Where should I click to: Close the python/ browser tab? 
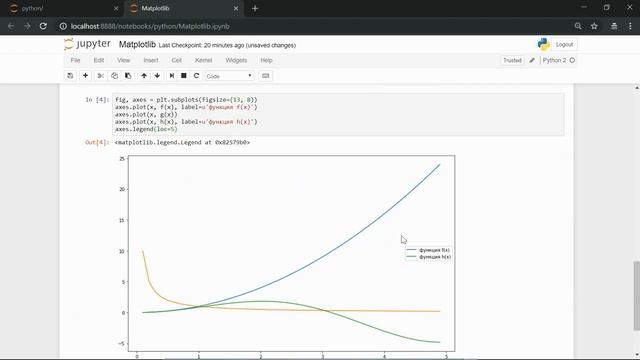pos(116,8)
